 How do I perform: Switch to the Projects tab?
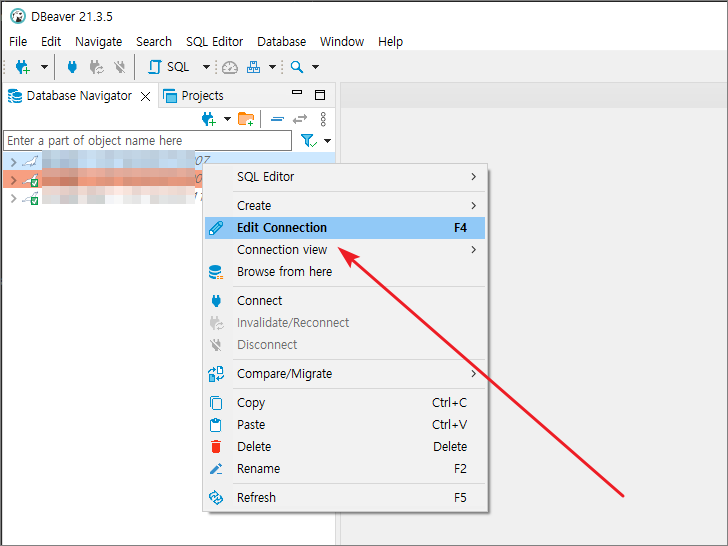[x=193, y=96]
